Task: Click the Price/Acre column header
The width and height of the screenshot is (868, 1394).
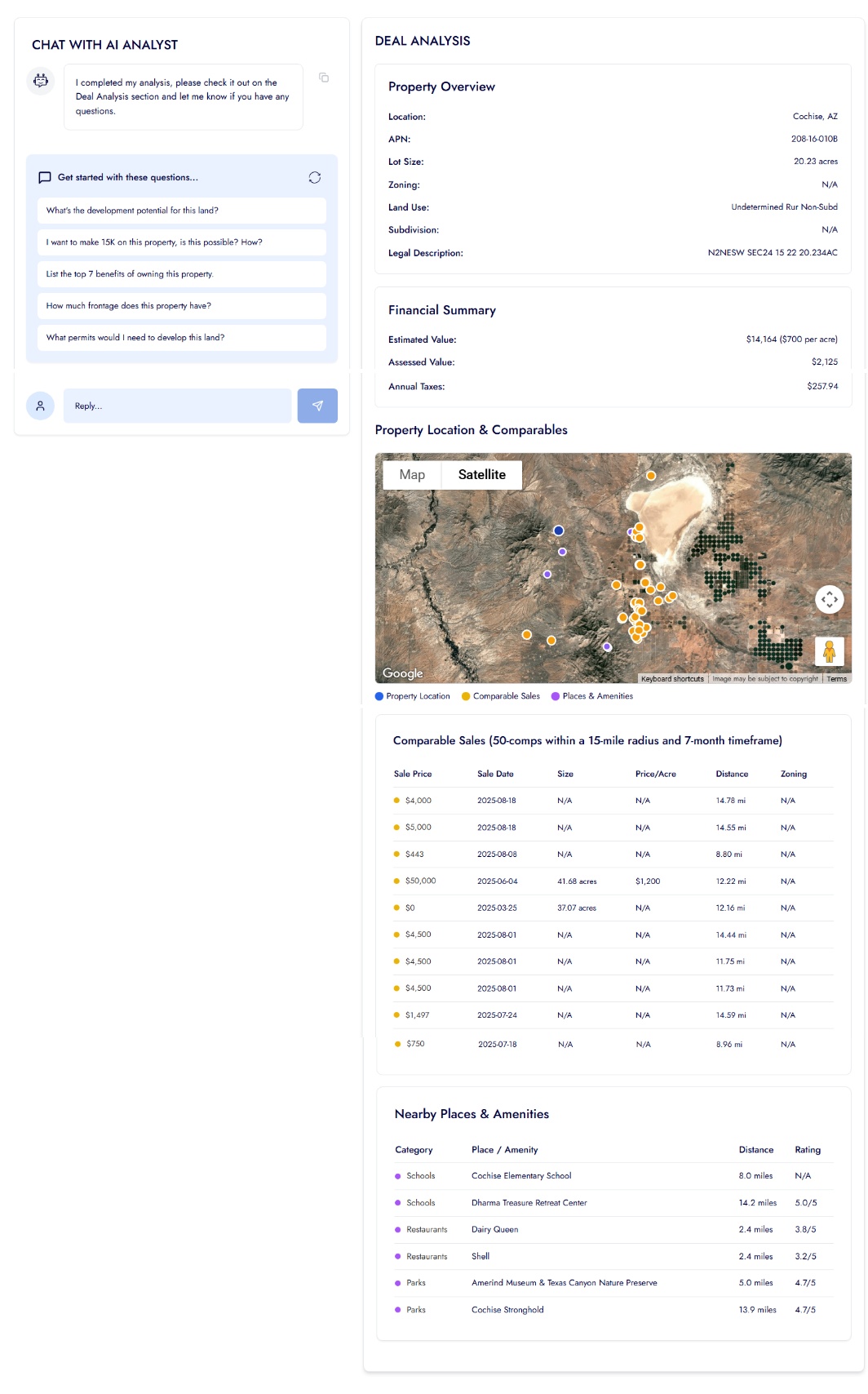Action: tap(656, 774)
